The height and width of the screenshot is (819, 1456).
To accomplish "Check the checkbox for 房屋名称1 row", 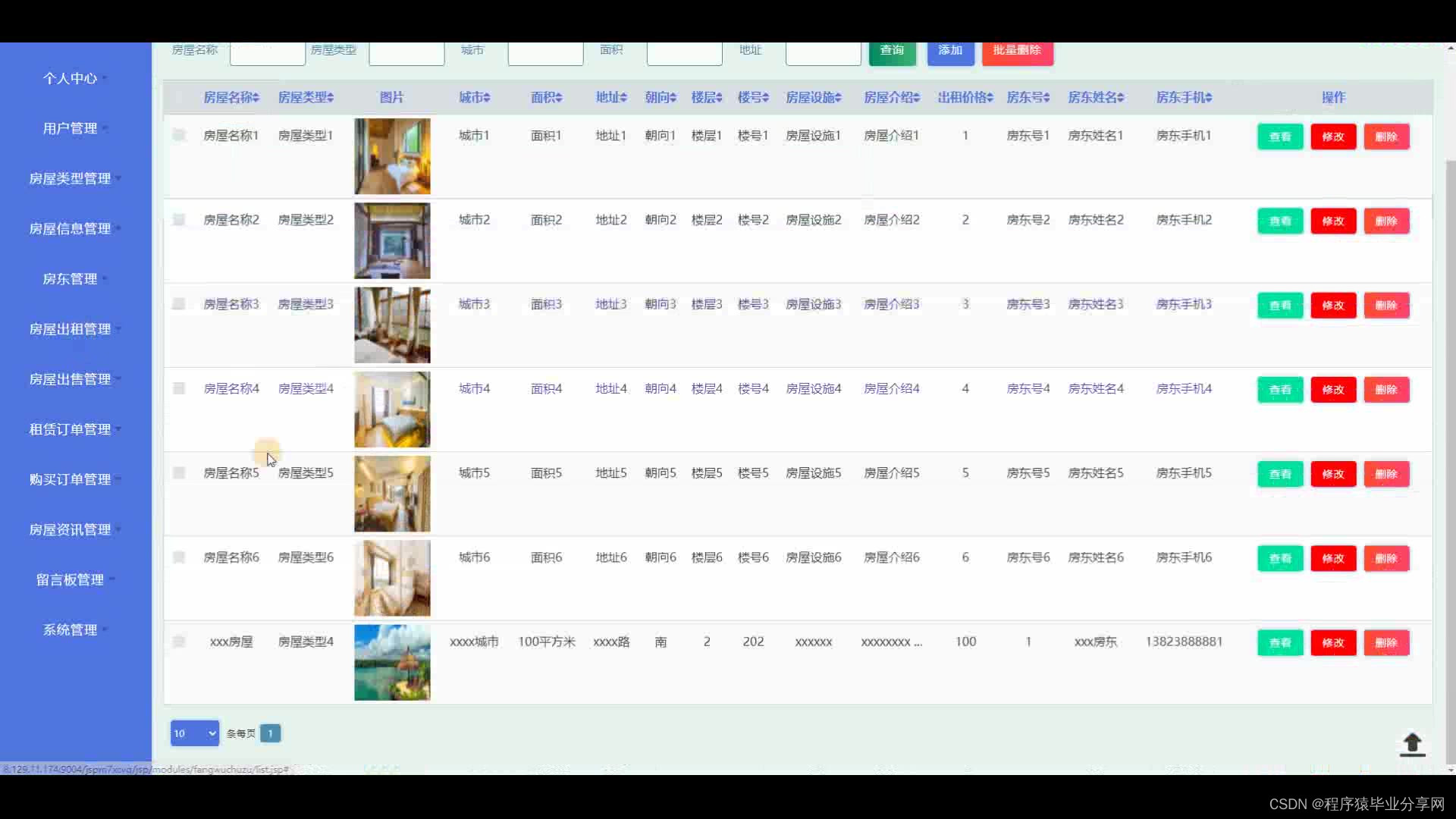I will point(179,135).
